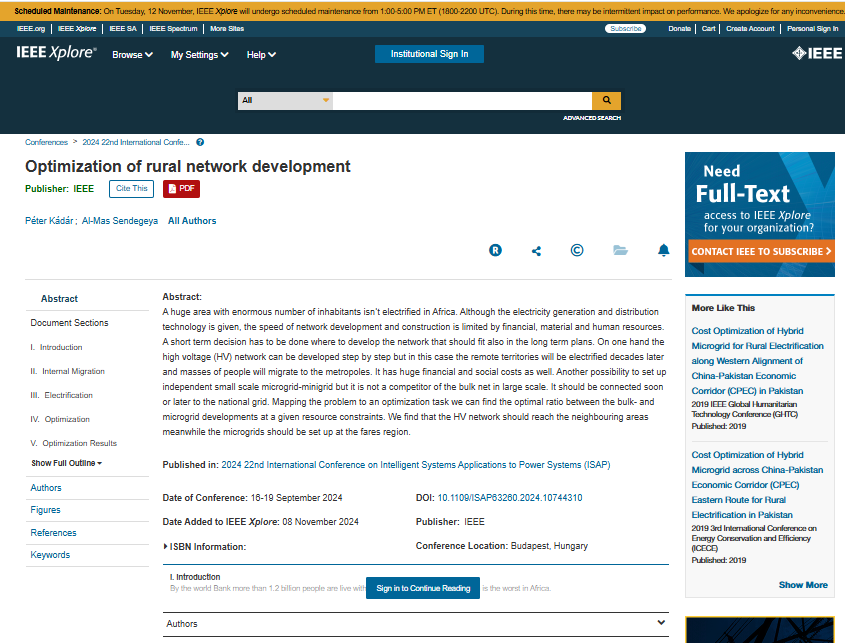The width and height of the screenshot is (845, 643).
Task: Click inside the main search text field
Action: pos(461,100)
